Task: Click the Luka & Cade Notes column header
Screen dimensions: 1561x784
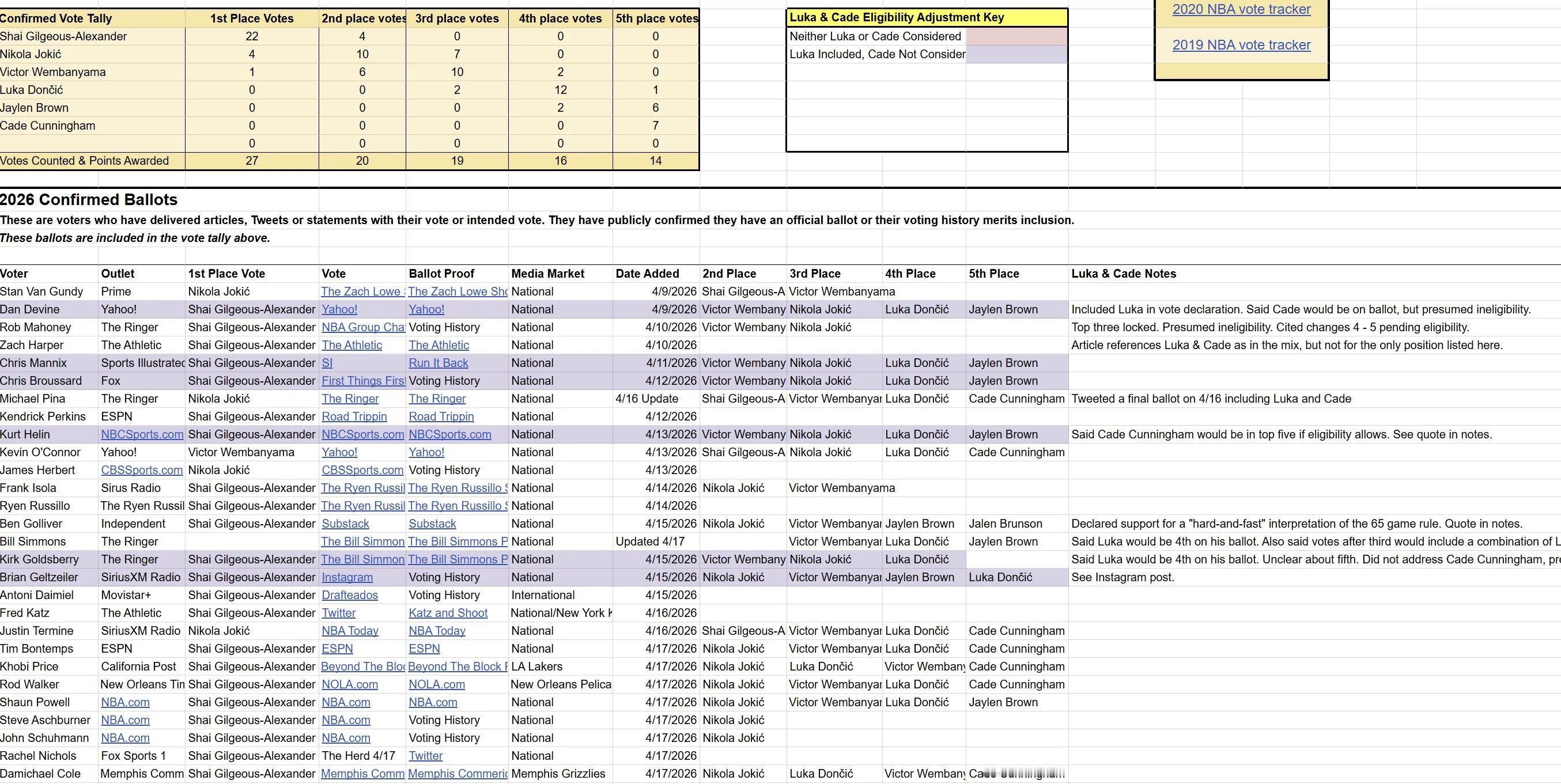Action: (1123, 274)
